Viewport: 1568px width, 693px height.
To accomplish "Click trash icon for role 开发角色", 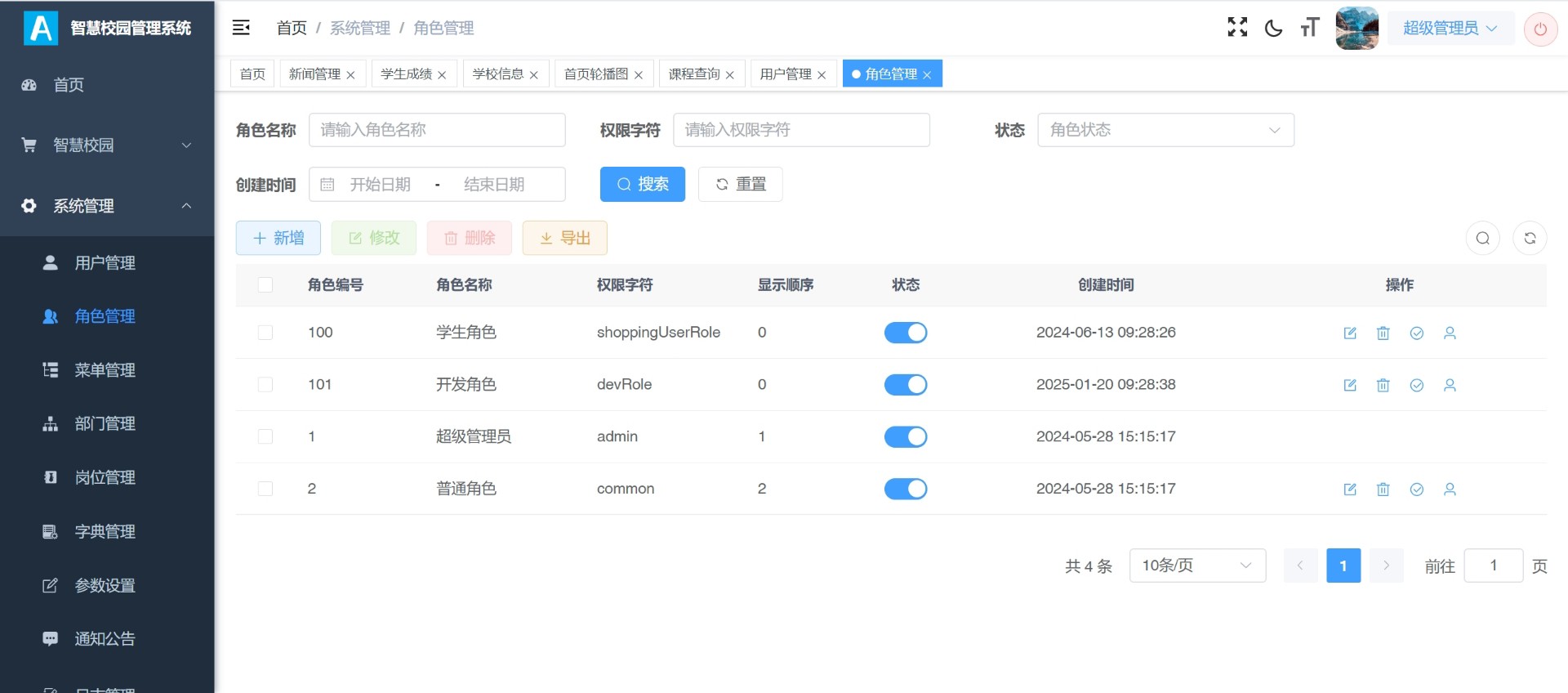I will 1383,385.
